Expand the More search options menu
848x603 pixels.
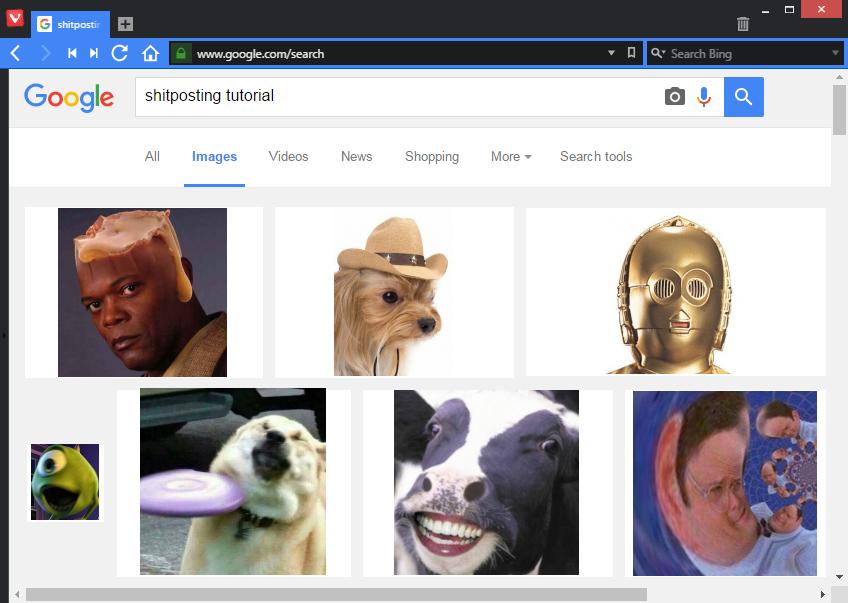(x=511, y=157)
